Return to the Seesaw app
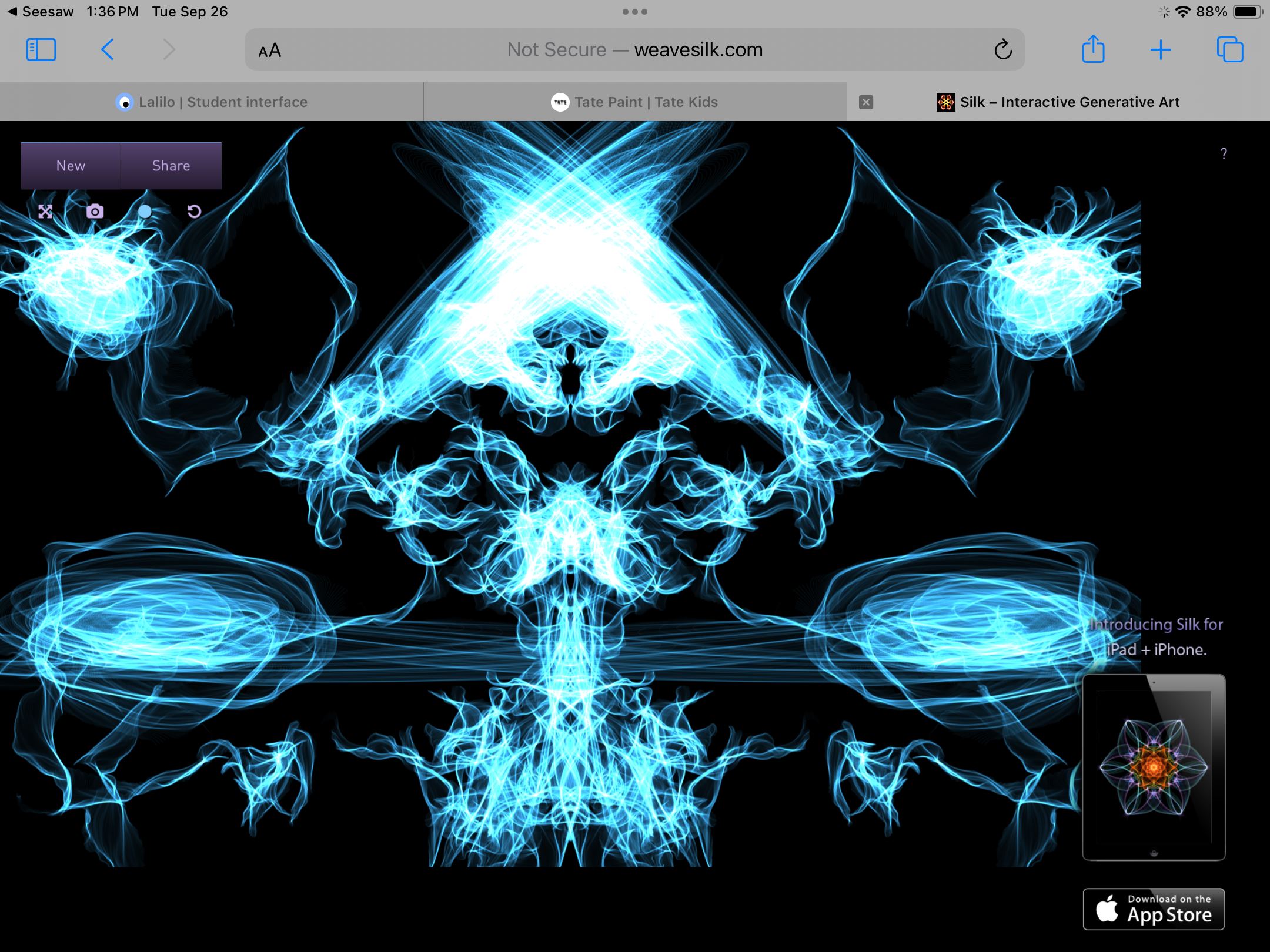The height and width of the screenshot is (952, 1270). (40, 12)
